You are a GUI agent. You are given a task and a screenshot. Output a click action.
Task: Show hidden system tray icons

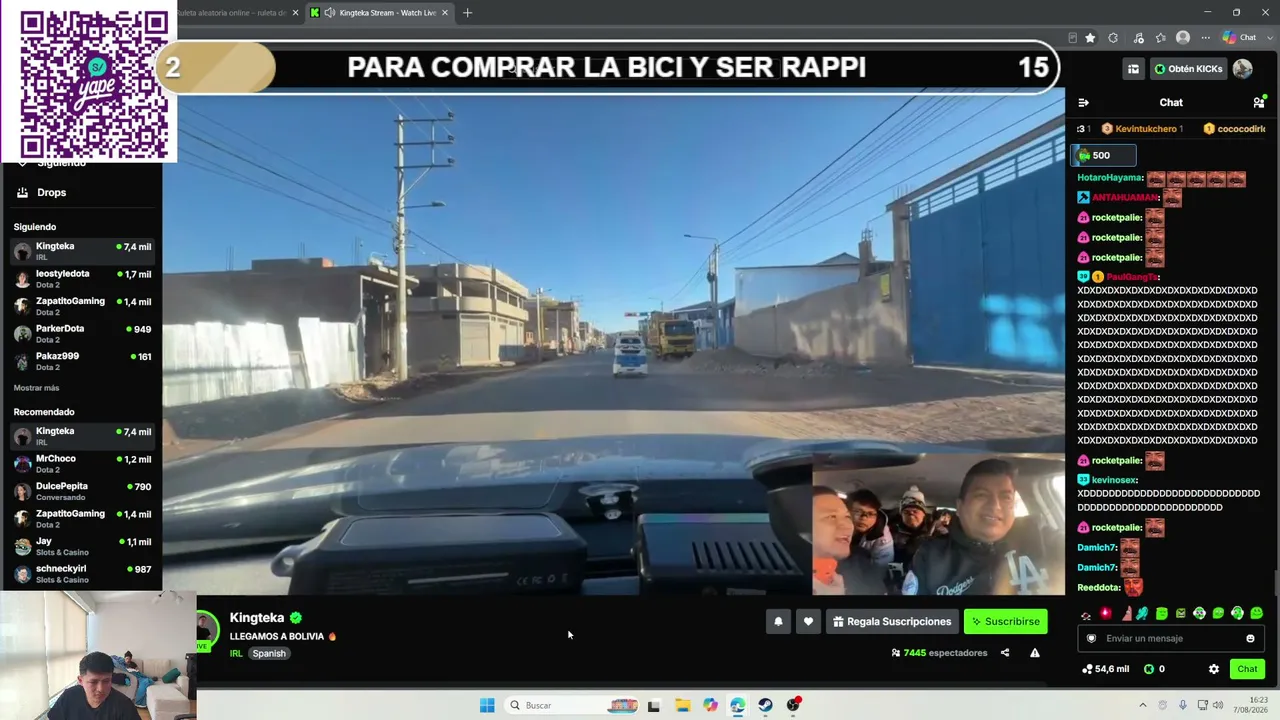(x=1142, y=705)
